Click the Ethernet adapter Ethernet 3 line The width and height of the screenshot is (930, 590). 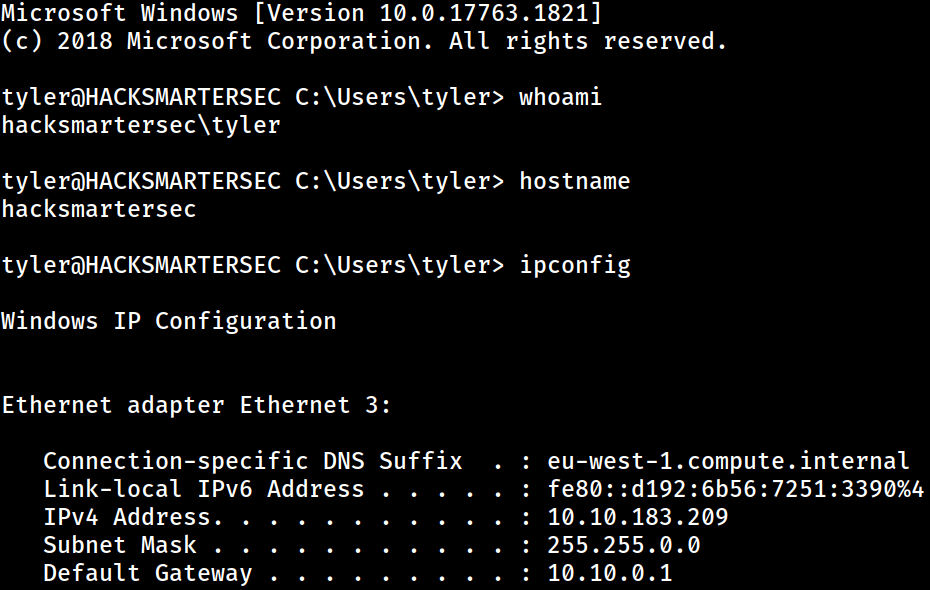[196, 405]
